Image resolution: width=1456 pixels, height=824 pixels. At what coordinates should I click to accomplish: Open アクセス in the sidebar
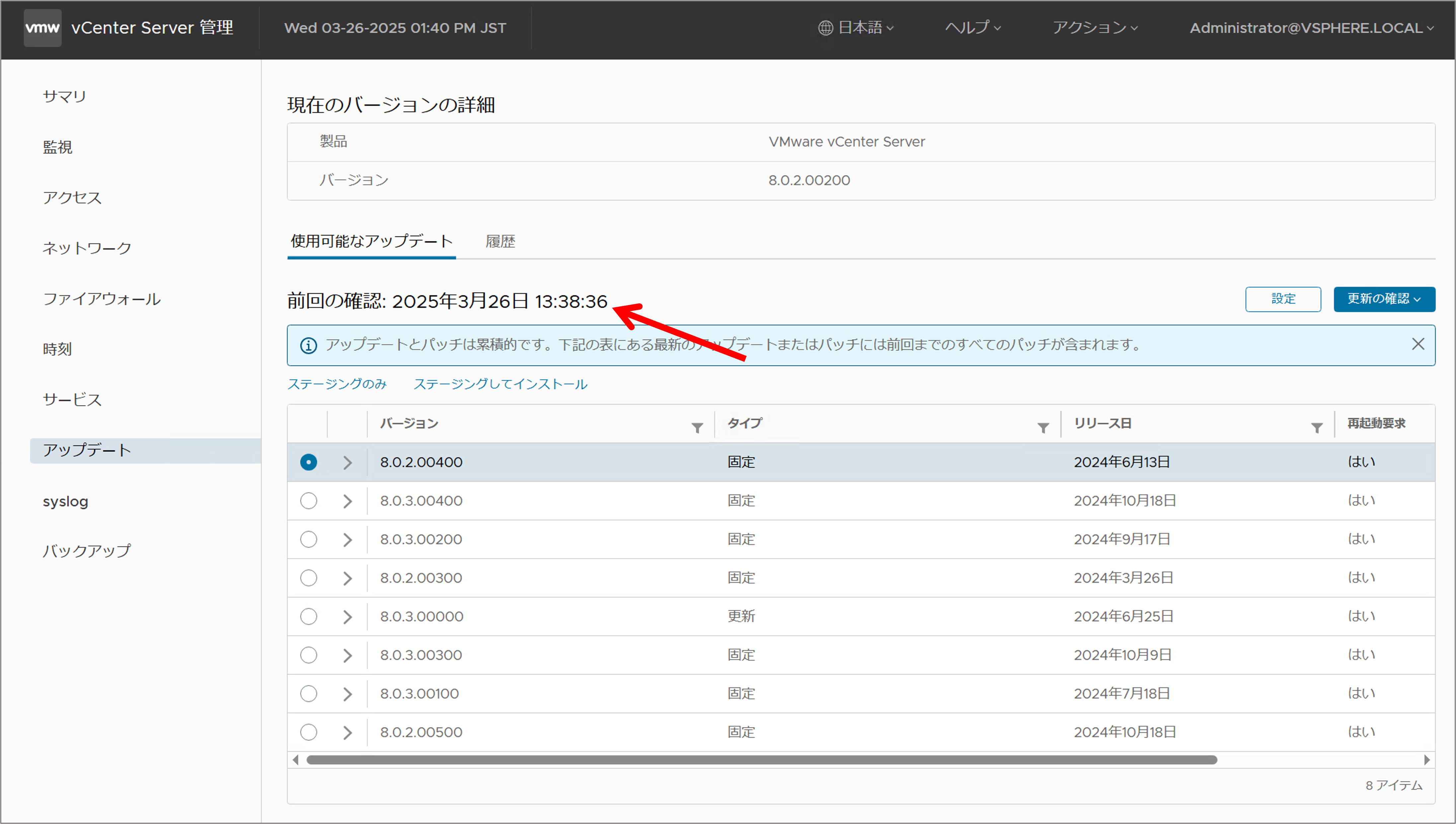click(x=72, y=197)
